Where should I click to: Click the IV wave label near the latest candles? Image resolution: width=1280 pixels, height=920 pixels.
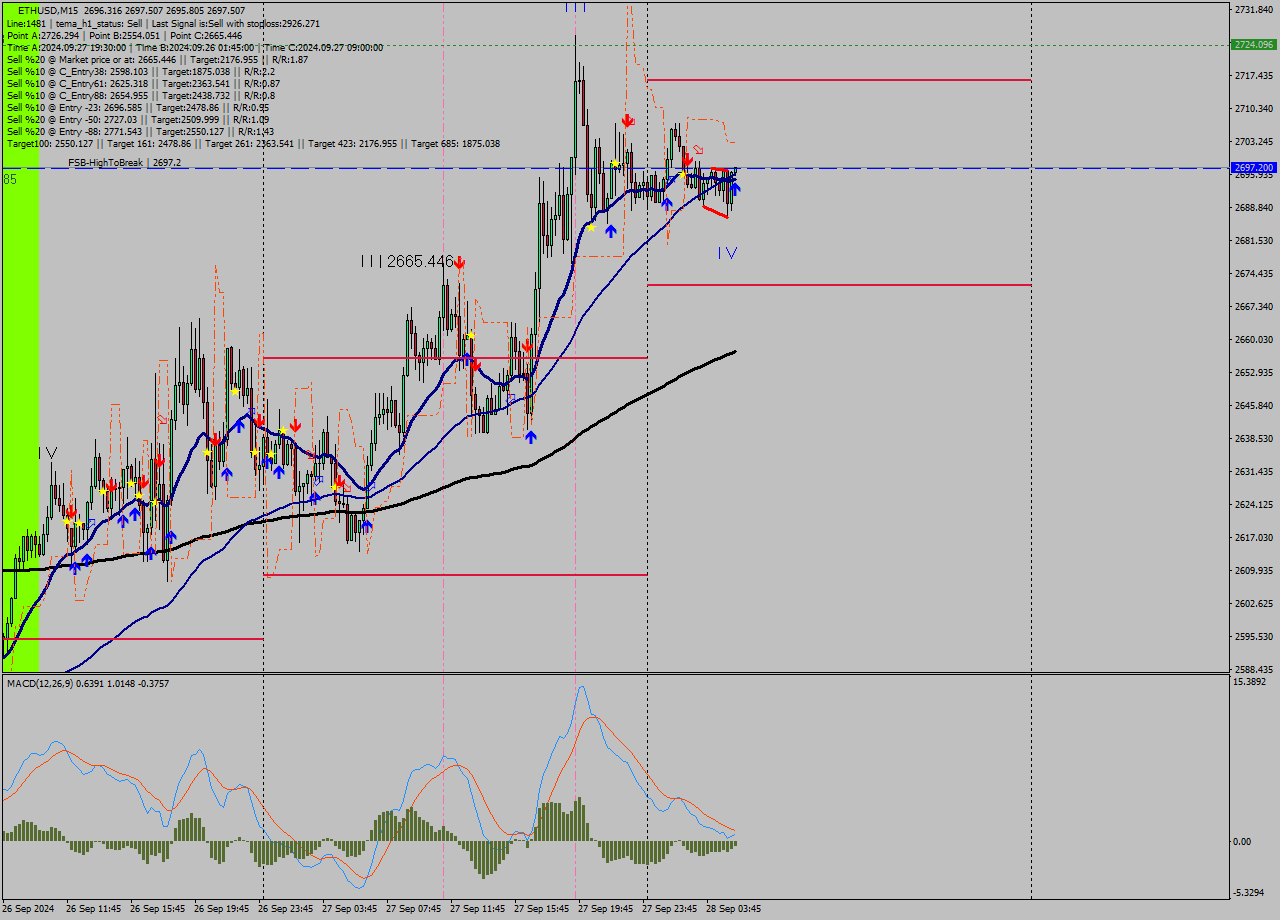[x=727, y=253]
